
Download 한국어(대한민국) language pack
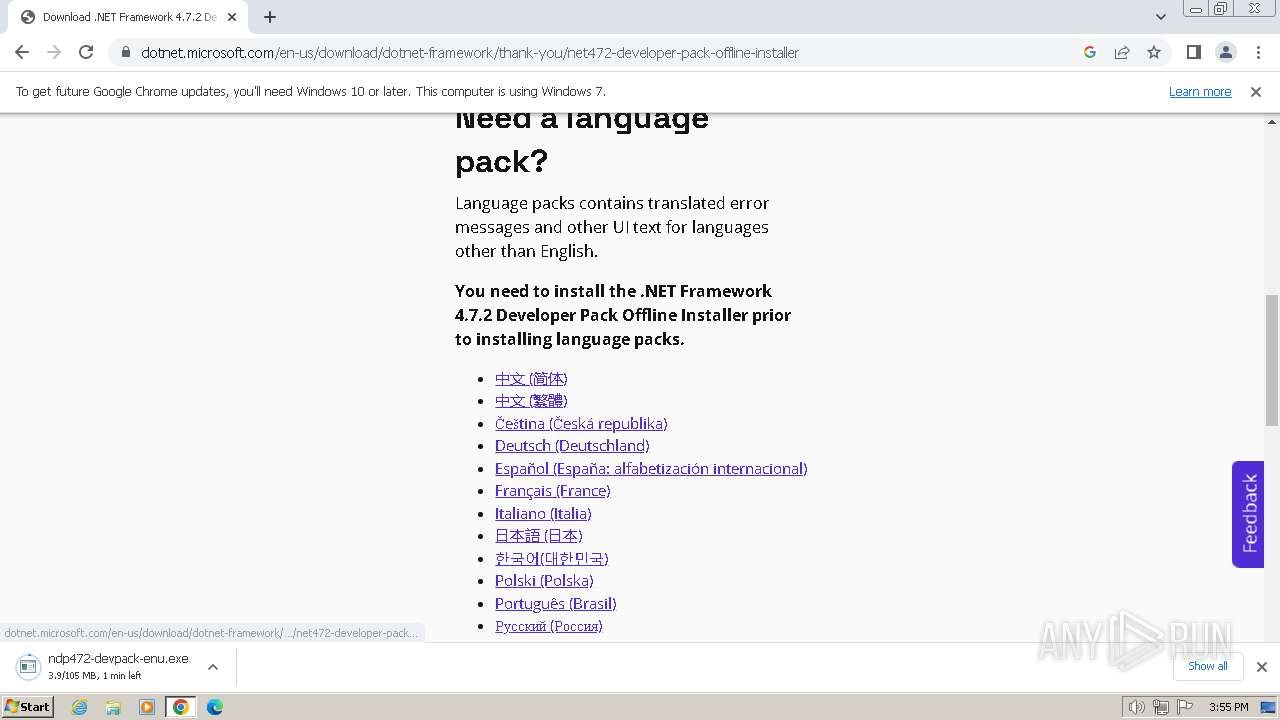click(x=551, y=559)
